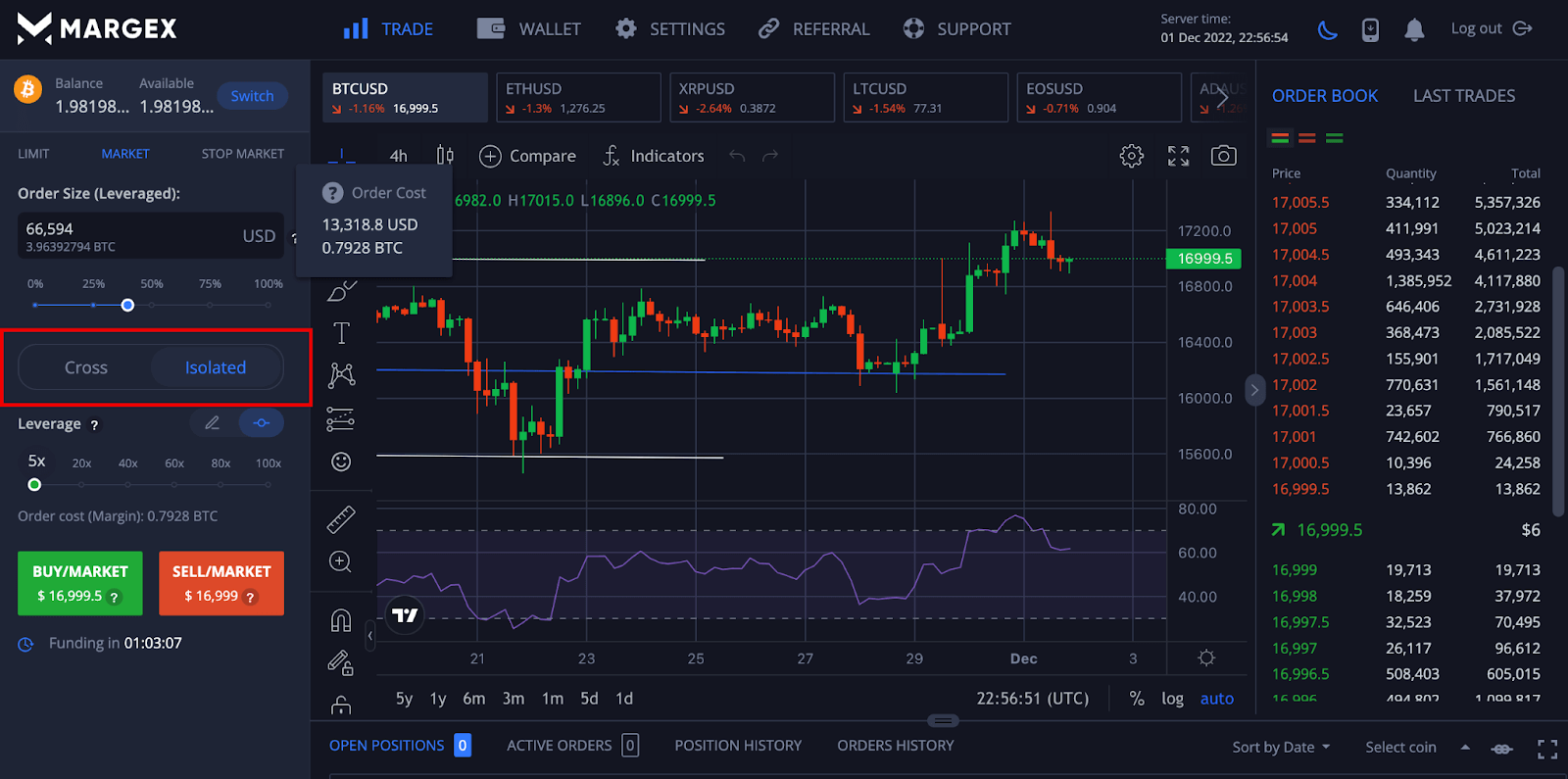1568x779 pixels.
Task: Select Cross margin mode
Action: pyautogui.click(x=86, y=367)
